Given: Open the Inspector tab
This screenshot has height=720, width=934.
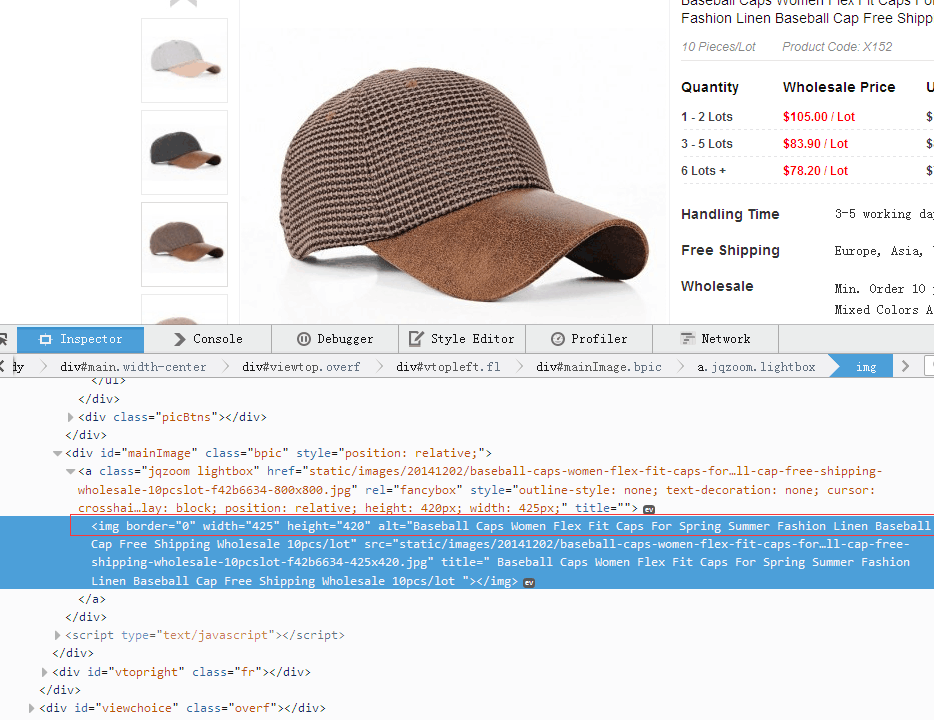Looking at the screenshot, I should (80, 339).
